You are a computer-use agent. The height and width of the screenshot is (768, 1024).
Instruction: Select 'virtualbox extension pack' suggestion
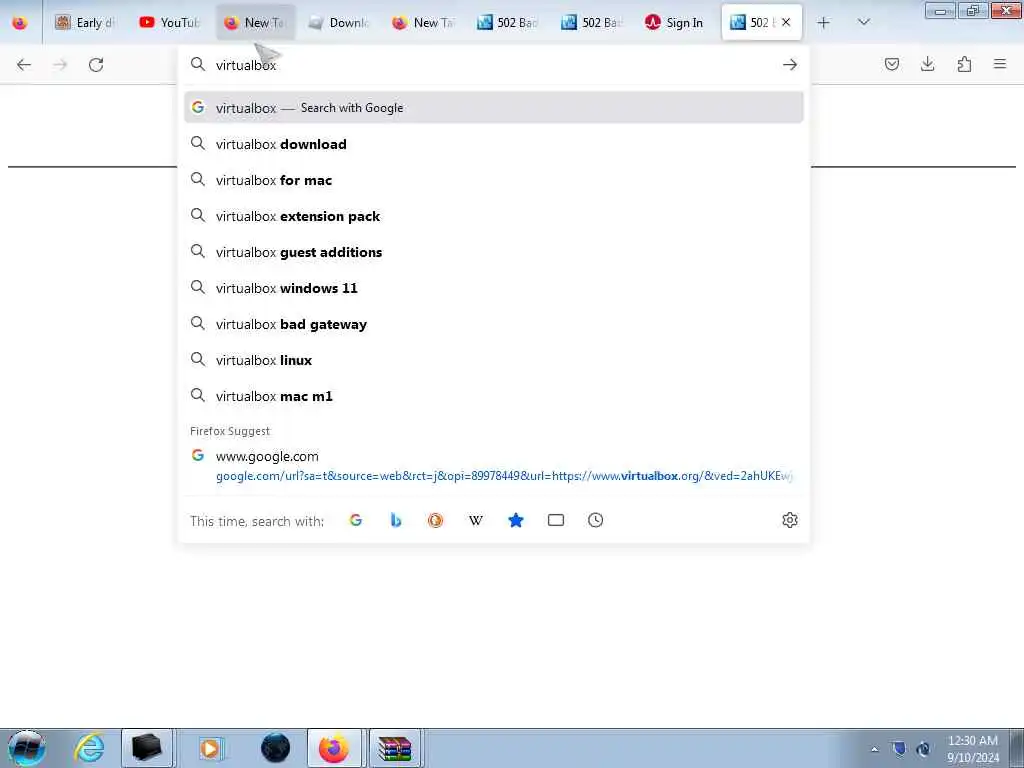pyautogui.click(x=494, y=216)
